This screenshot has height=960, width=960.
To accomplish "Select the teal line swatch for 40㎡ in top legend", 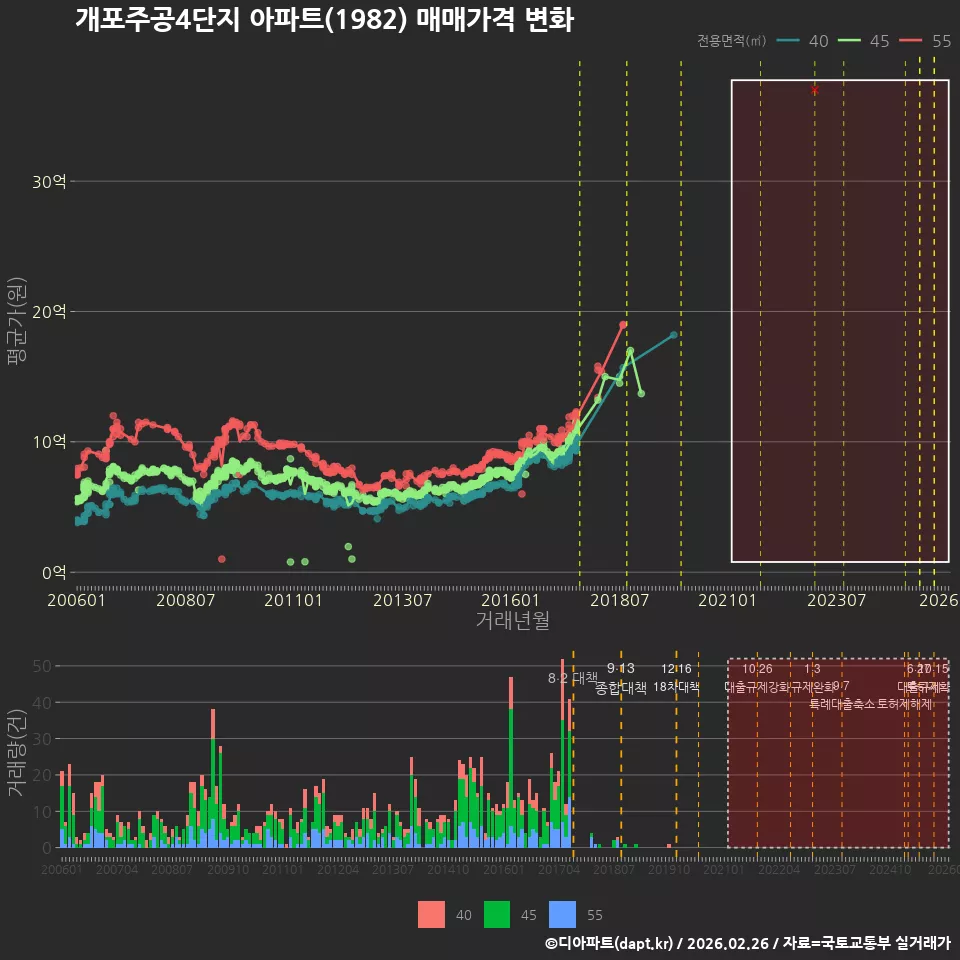I will 788,41.
